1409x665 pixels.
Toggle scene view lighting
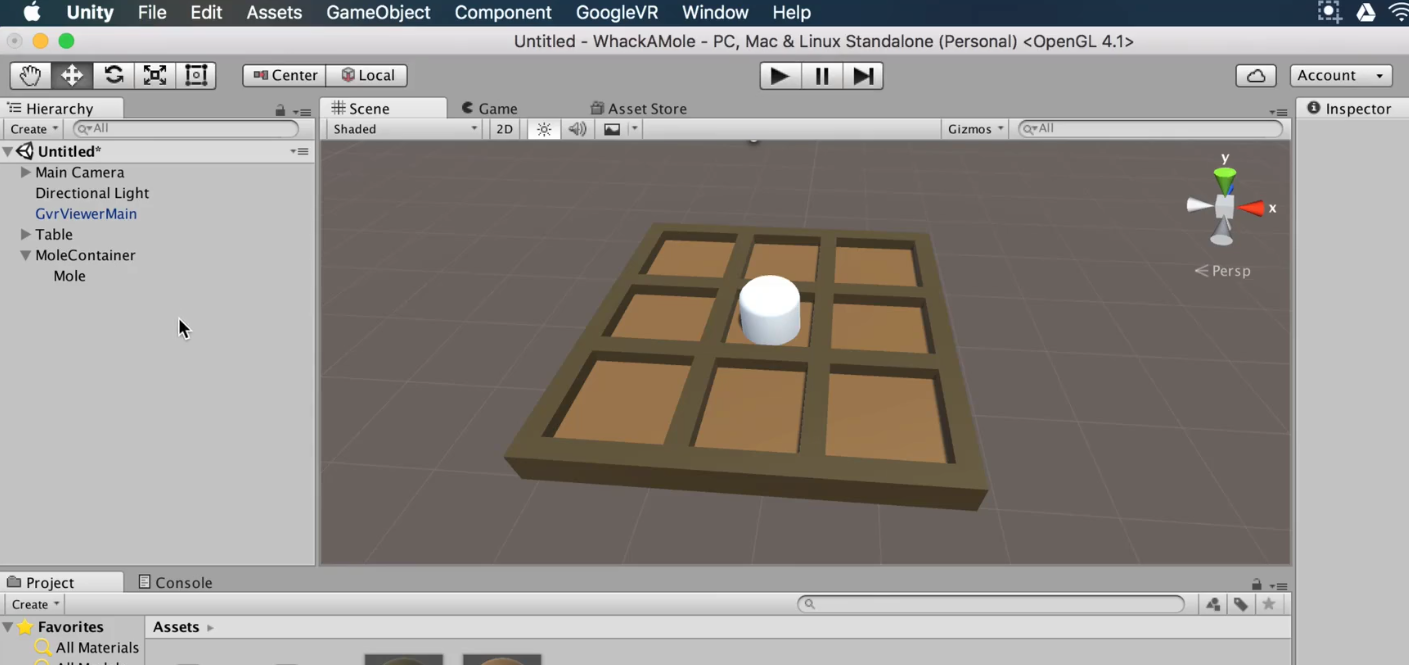click(543, 128)
